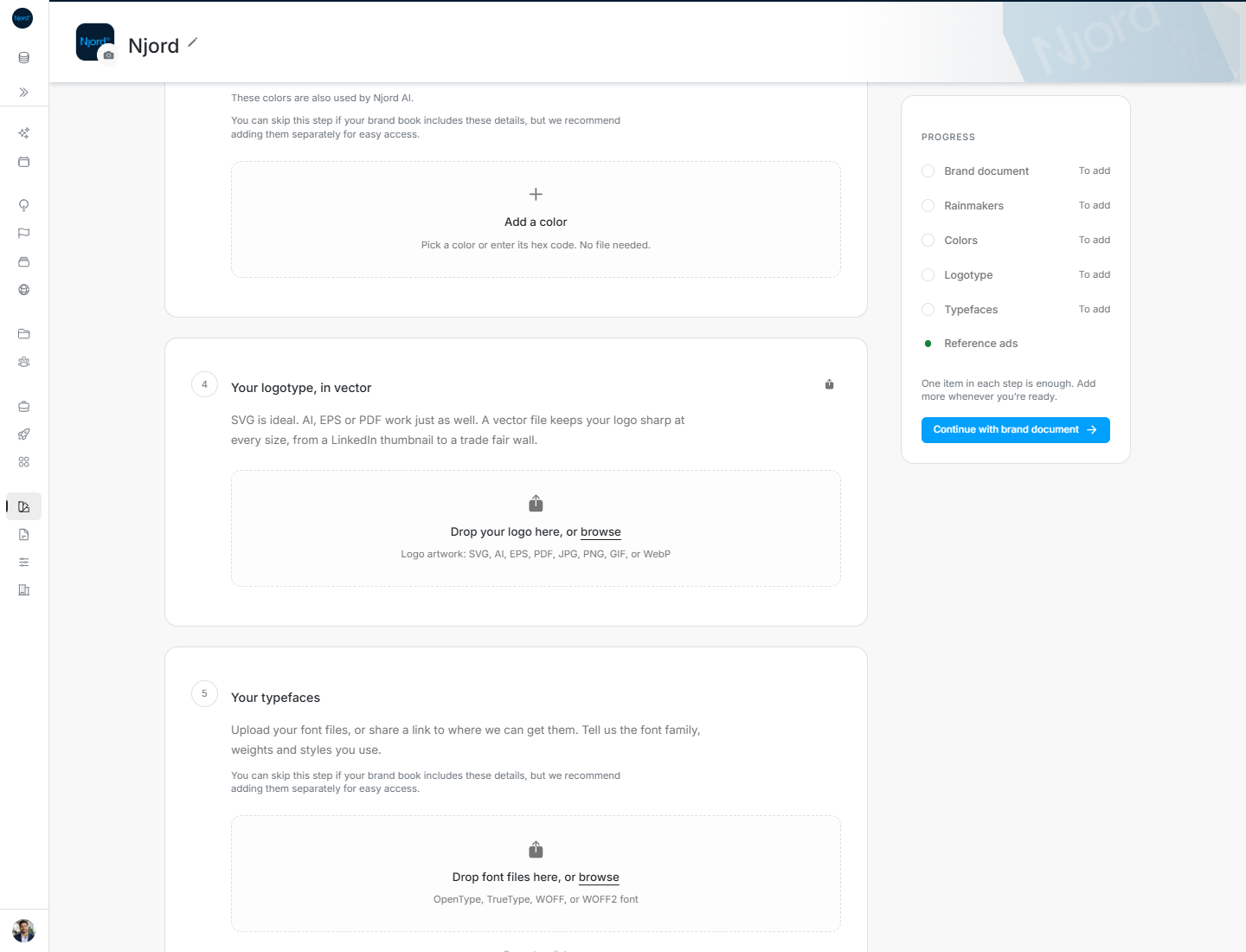Click the camera badge on the Njord logo
The image size is (1246, 952).
click(108, 55)
